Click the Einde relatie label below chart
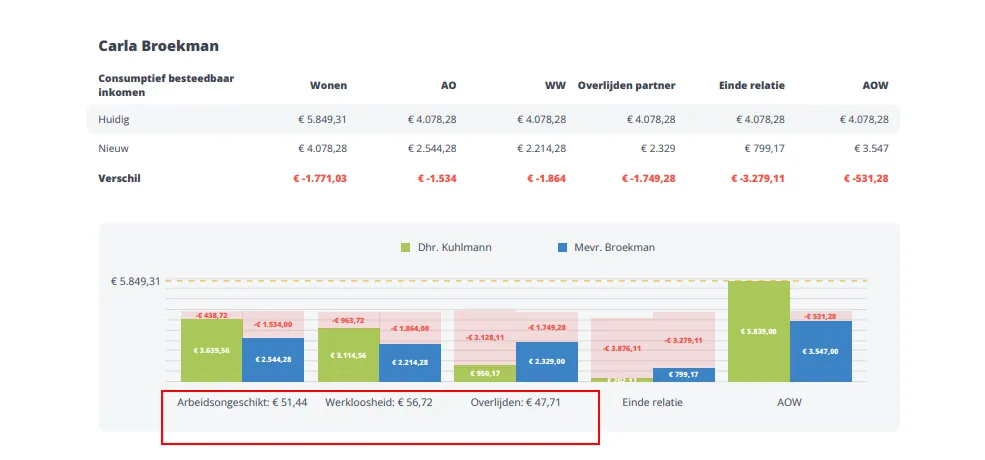 652,402
